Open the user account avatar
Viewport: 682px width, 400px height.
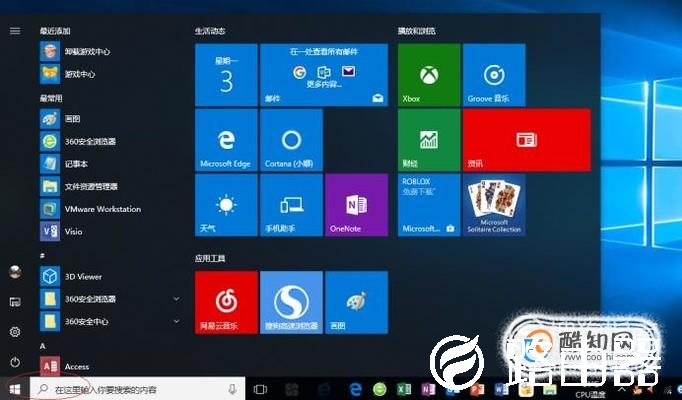click(x=15, y=272)
